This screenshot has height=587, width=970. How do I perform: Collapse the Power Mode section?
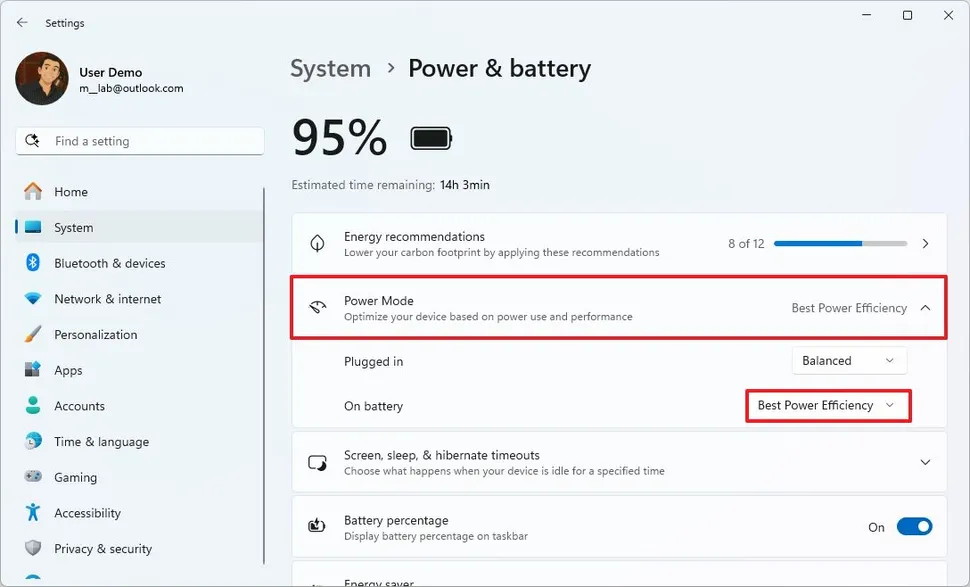924,308
